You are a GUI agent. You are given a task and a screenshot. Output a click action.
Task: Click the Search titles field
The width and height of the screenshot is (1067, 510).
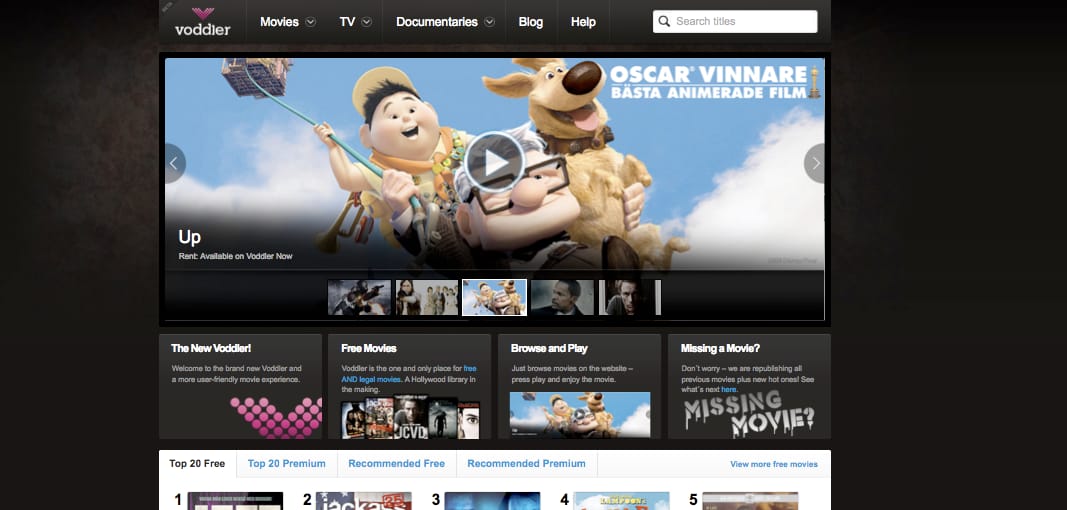[x=735, y=21]
